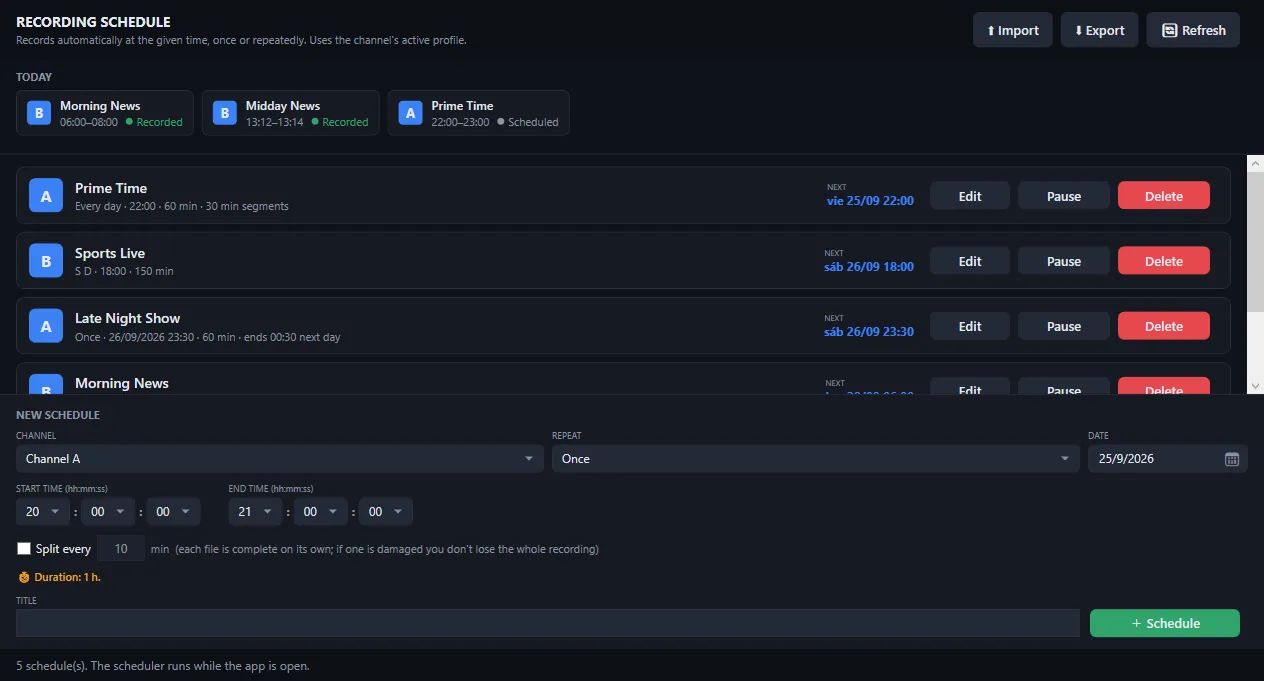Image resolution: width=1264 pixels, height=681 pixels.
Task: Pause the Sports Live schedule
Action: click(1064, 261)
